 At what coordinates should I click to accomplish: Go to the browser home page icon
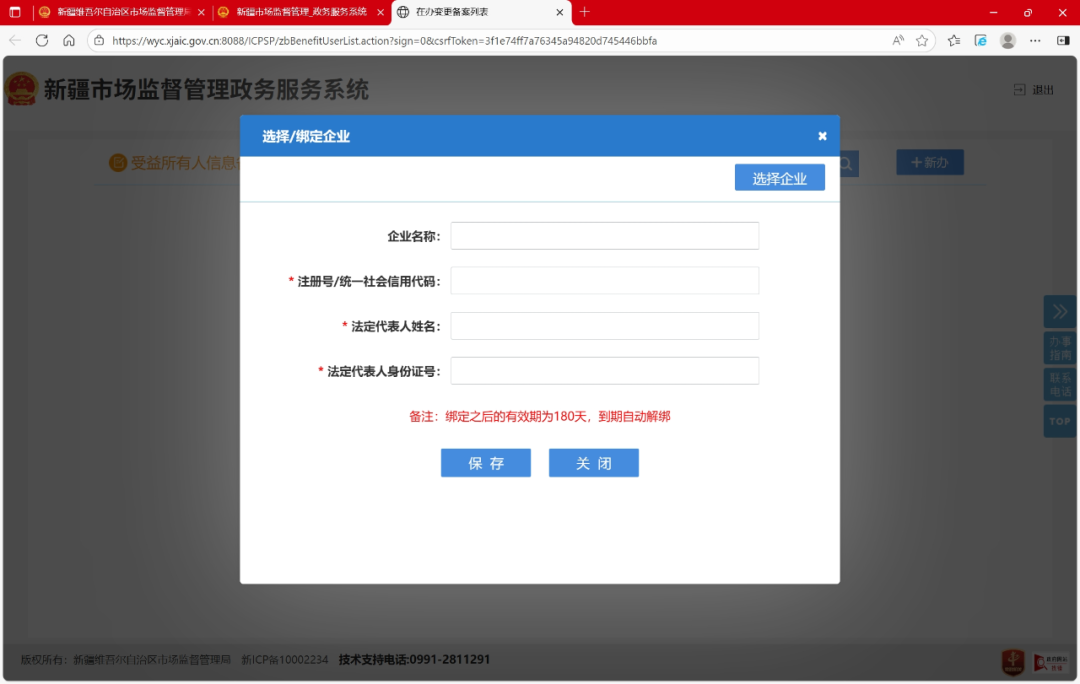tap(69, 41)
